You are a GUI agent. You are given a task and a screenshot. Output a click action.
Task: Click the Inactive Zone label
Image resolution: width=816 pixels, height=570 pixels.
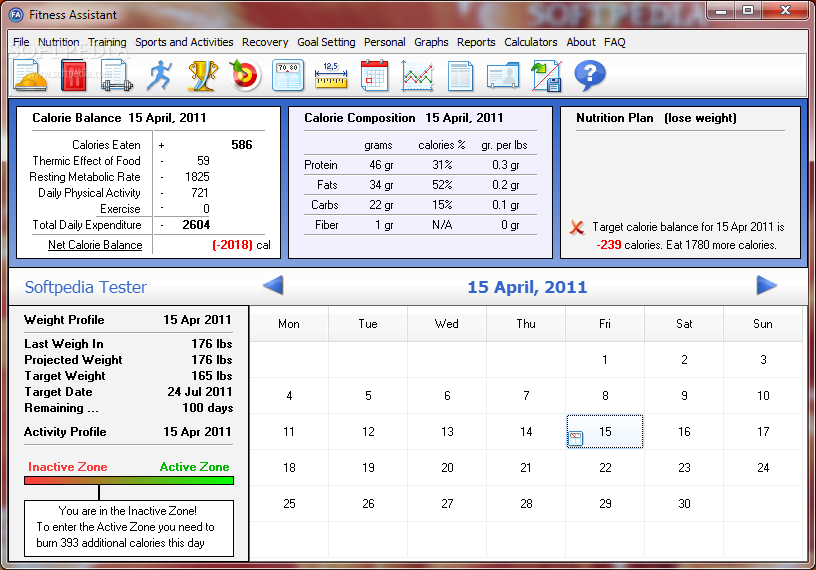(x=68, y=467)
